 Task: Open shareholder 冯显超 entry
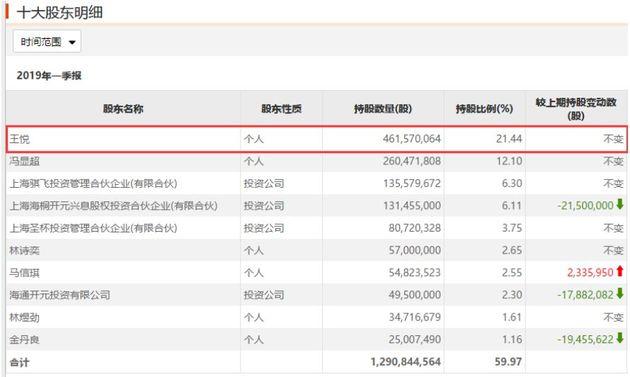pyautogui.click(x=25, y=161)
